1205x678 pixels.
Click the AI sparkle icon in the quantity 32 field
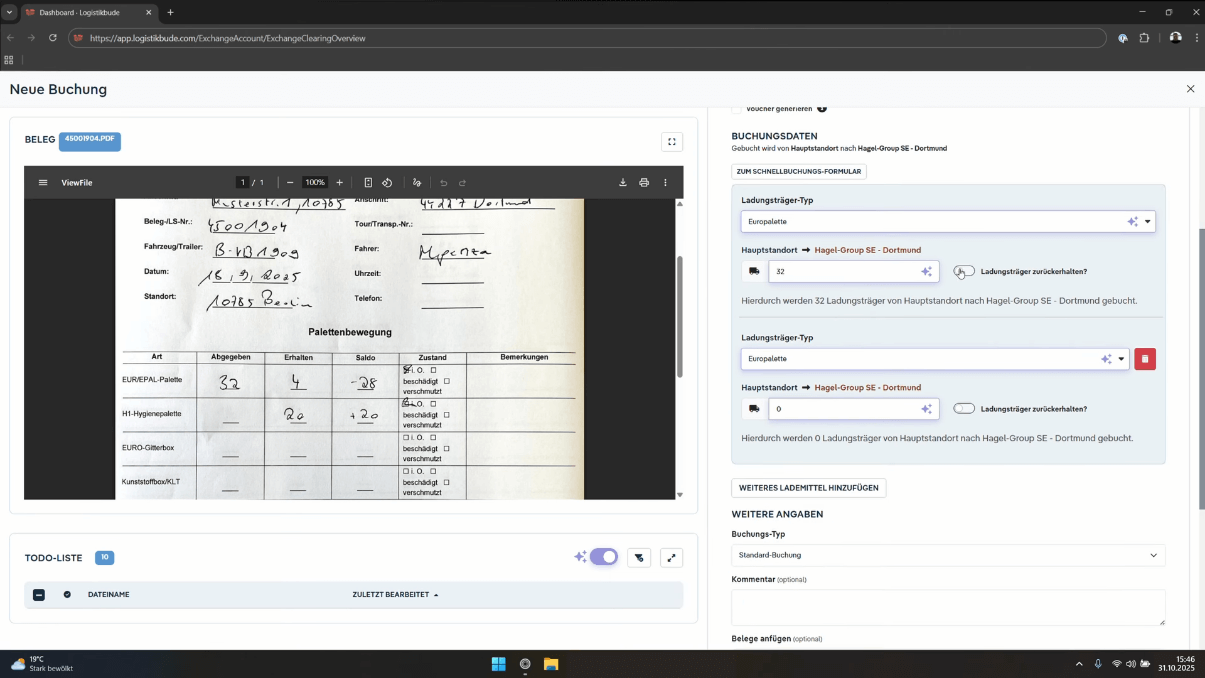coord(927,271)
